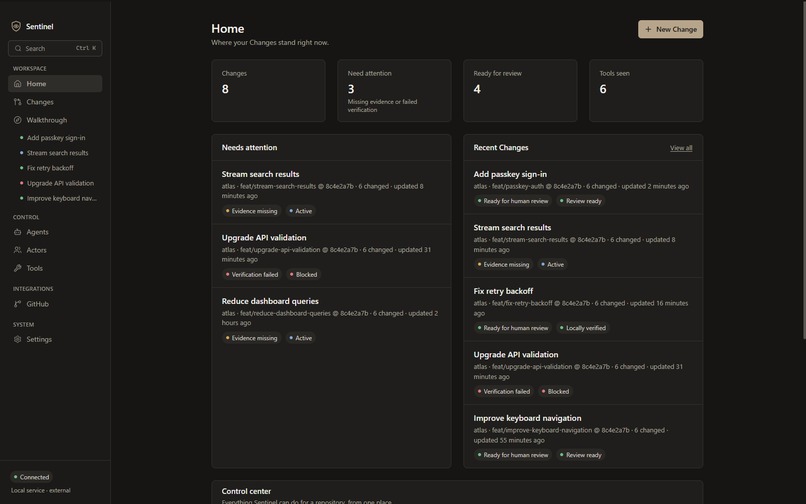
Task: Click the Changes branch icon in sidebar
Action: pos(17,102)
